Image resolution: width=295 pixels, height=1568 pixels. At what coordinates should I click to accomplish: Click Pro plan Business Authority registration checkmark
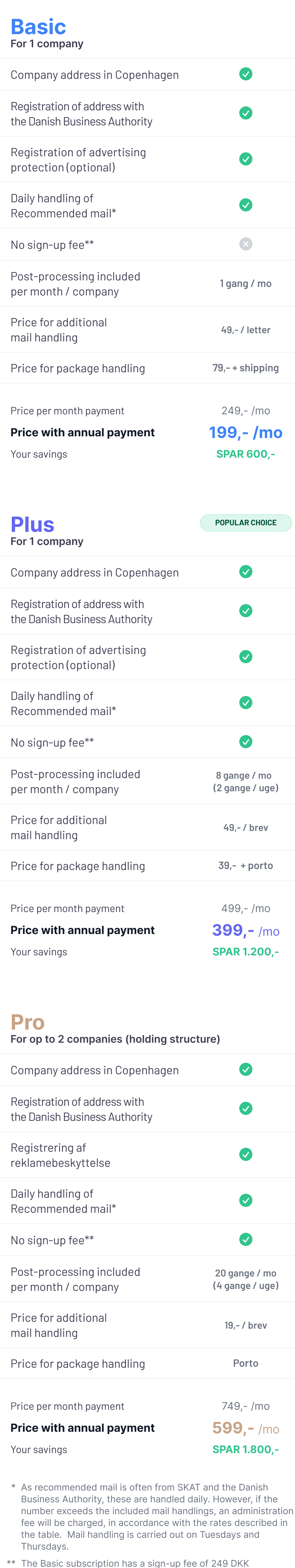246,1108
